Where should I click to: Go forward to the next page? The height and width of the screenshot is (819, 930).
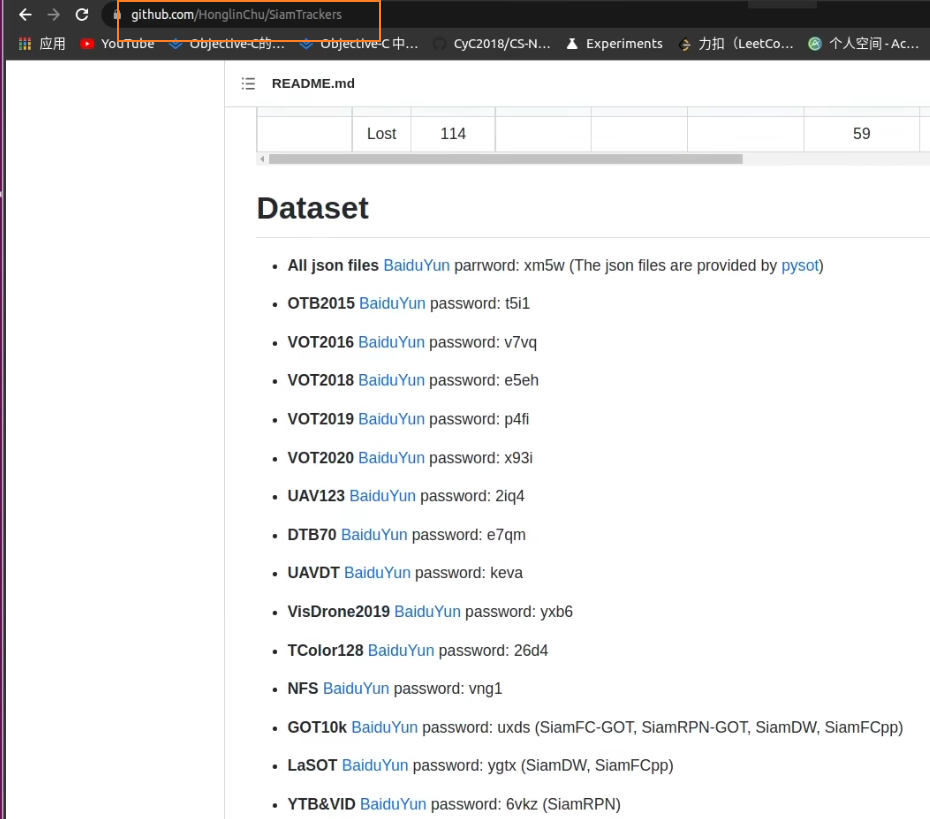pyautogui.click(x=53, y=15)
